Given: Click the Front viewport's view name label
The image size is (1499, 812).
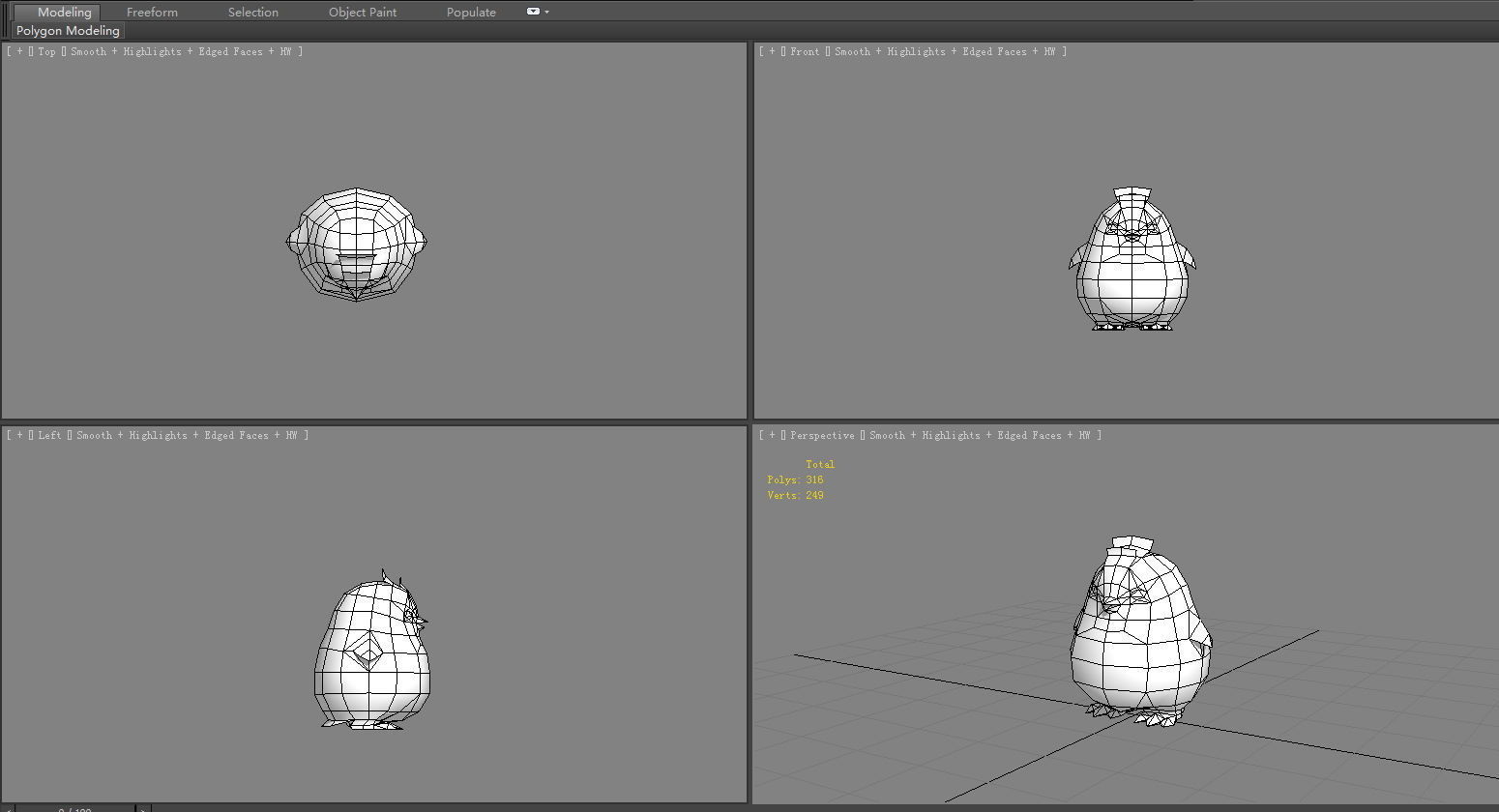Looking at the screenshot, I should 805,51.
